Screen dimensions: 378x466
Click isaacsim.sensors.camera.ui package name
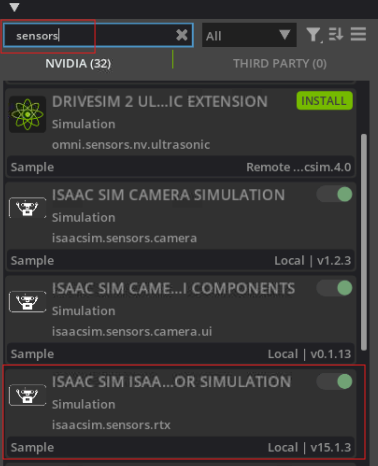[132, 331]
